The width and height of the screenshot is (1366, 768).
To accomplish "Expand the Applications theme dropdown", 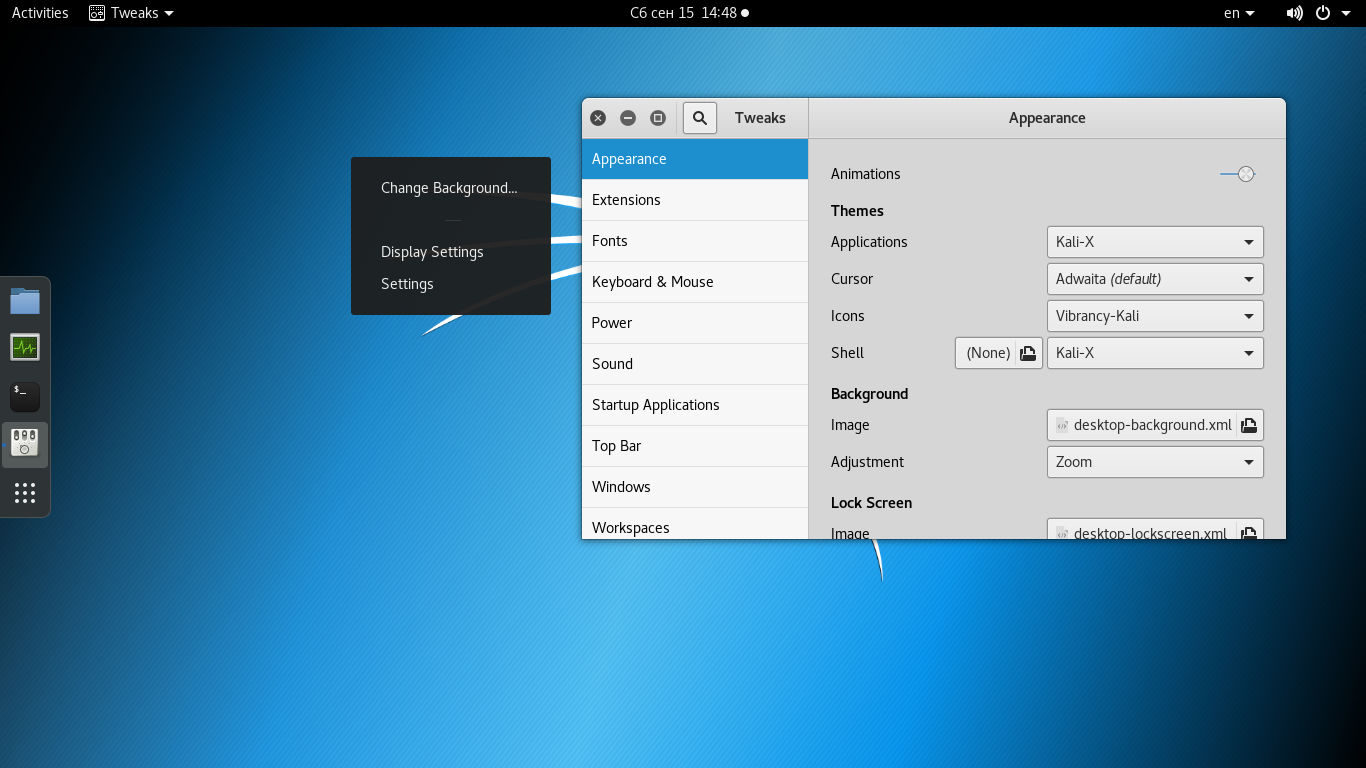I will (1155, 242).
